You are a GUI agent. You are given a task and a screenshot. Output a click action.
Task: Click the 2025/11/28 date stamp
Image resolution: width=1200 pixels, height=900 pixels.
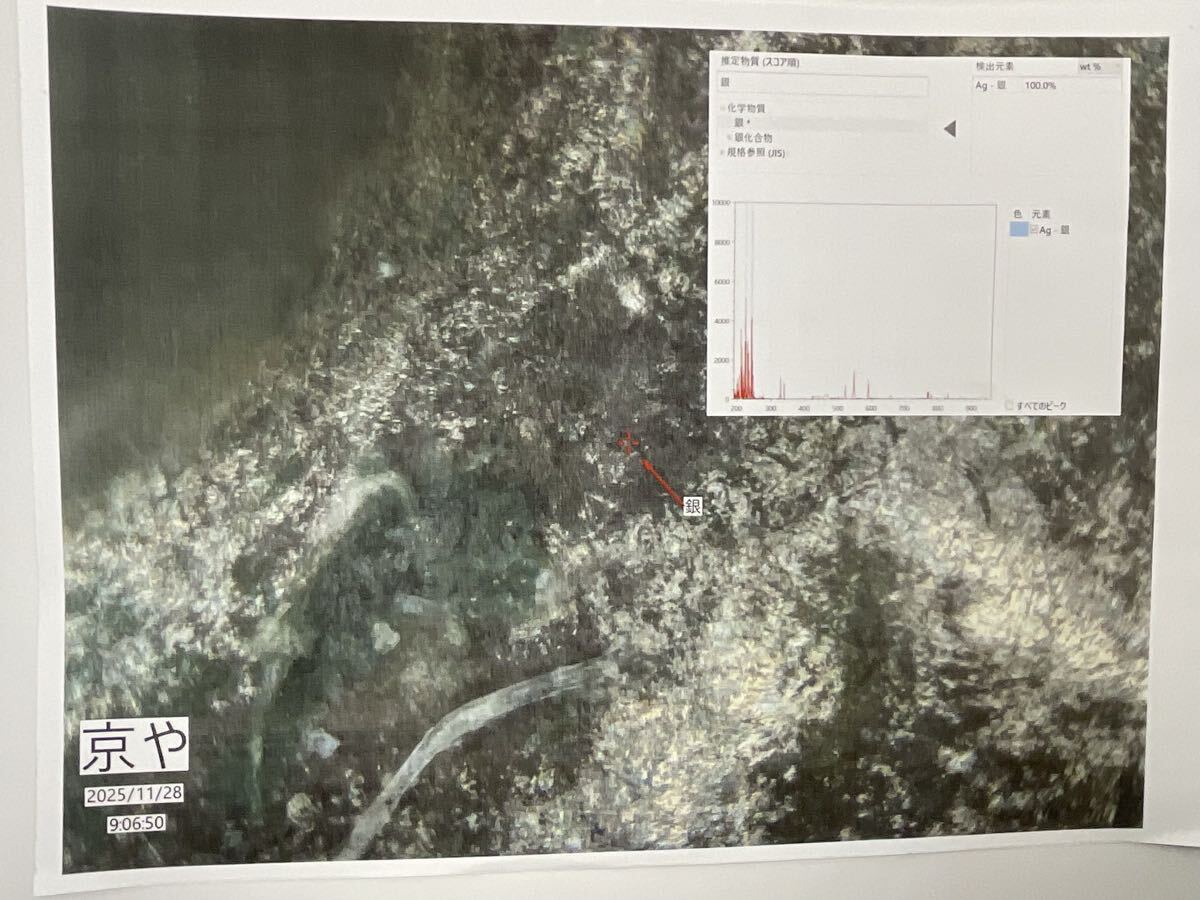[x=134, y=796]
